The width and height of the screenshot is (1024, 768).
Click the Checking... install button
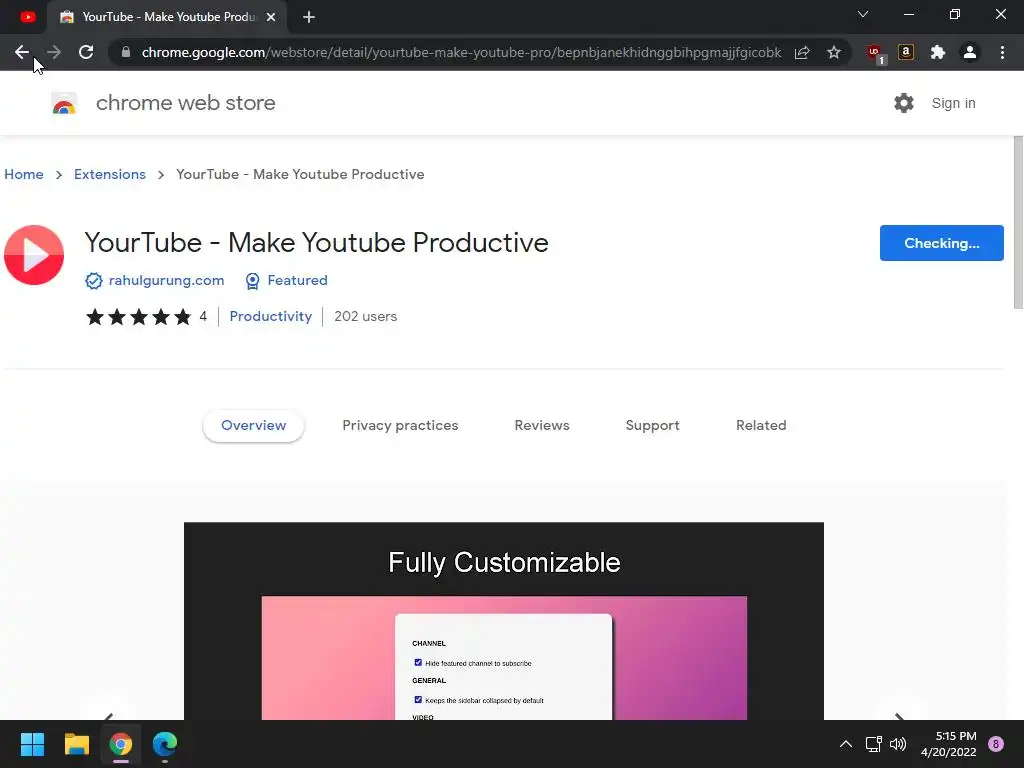coord(941,243)
